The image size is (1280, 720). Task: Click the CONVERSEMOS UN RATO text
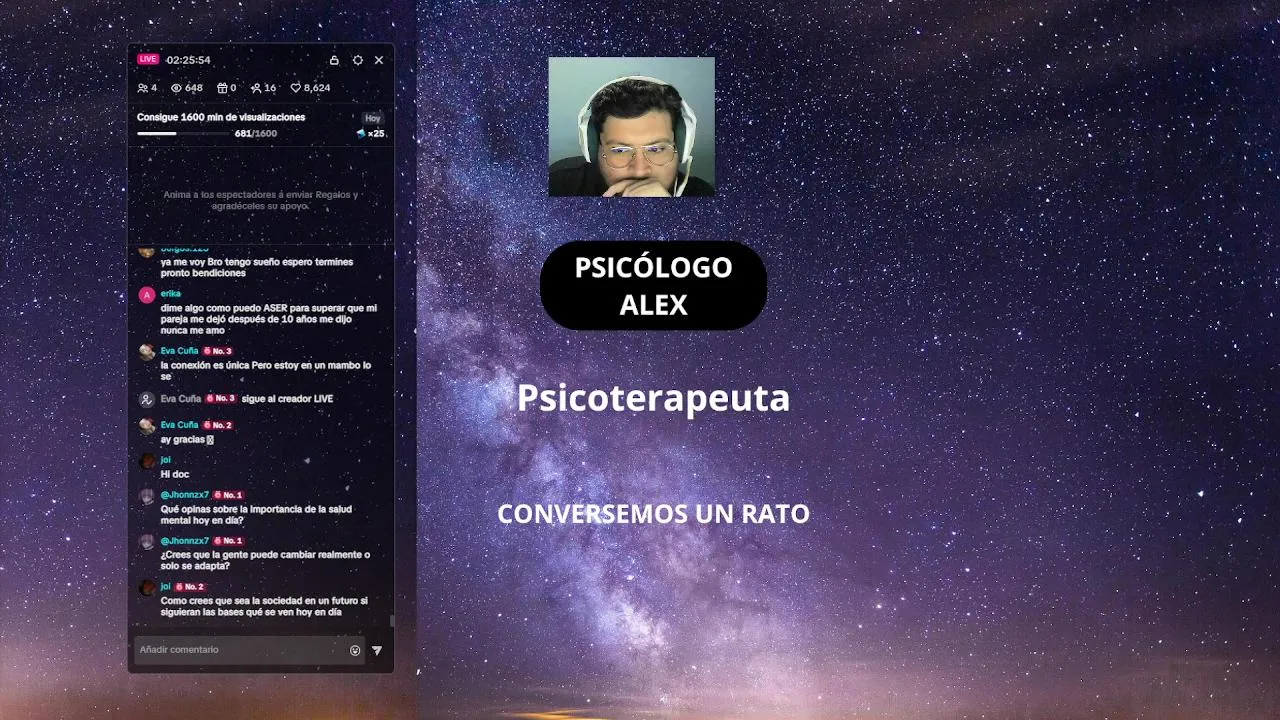tap(653, 514)
